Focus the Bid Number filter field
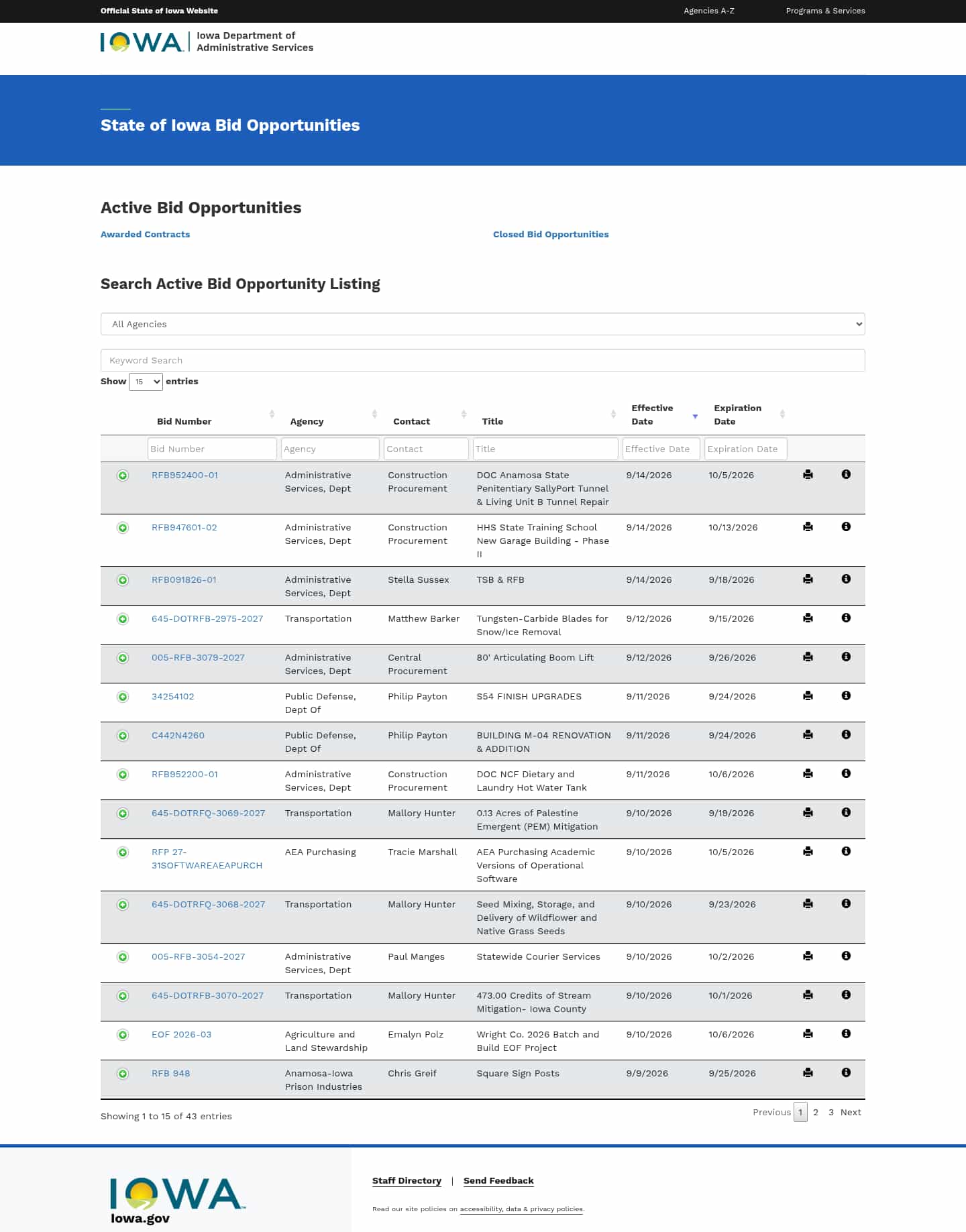966x1232 pixels. coord(212,449)
